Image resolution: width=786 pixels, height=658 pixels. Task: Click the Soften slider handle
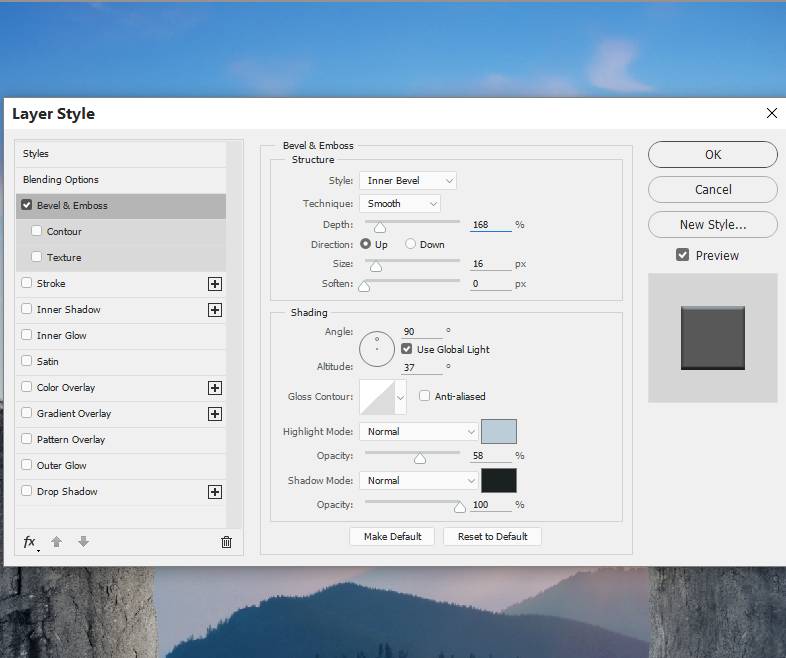[364, 286]
